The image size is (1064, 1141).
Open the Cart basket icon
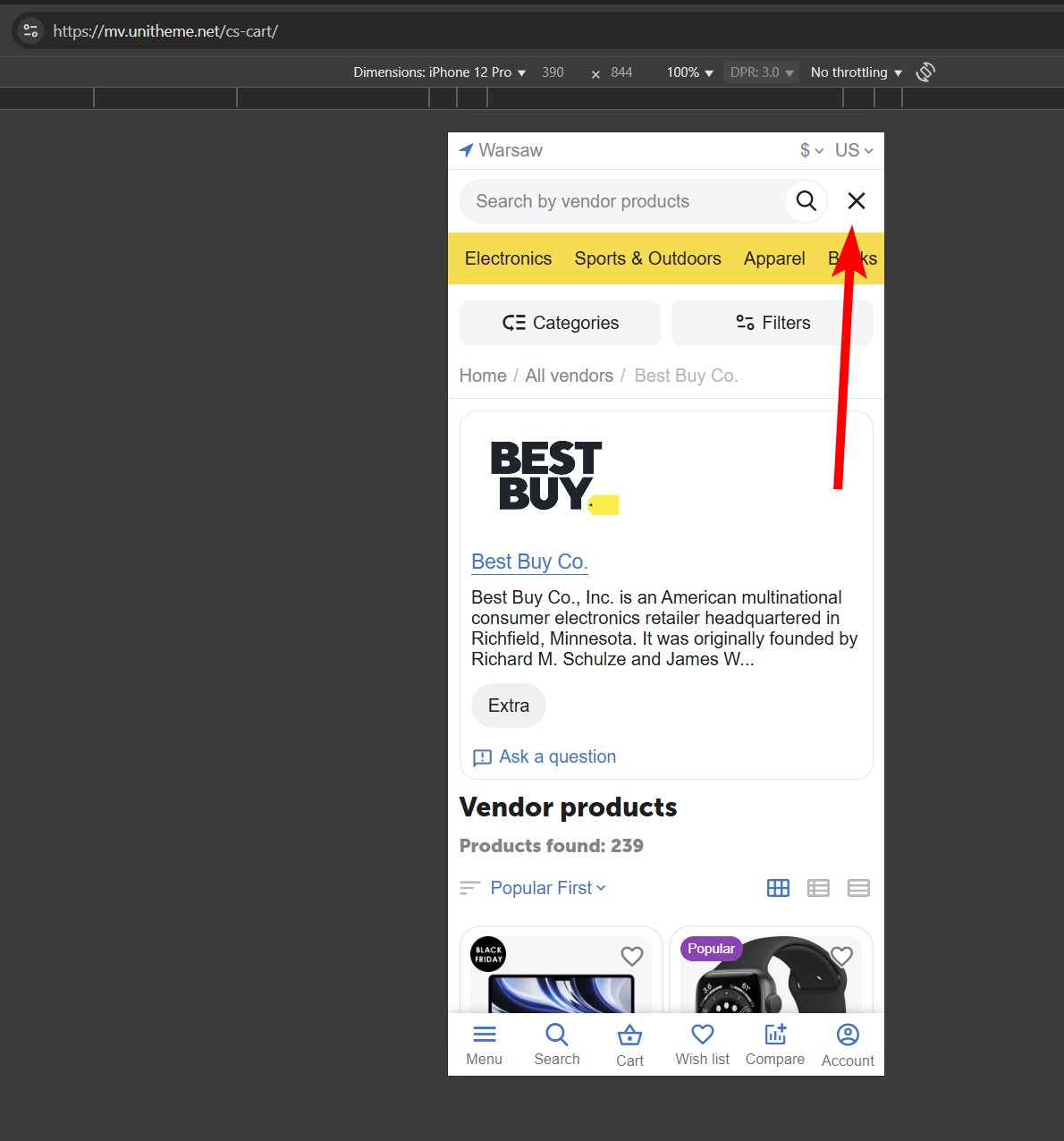click(x=629, y=1035)
